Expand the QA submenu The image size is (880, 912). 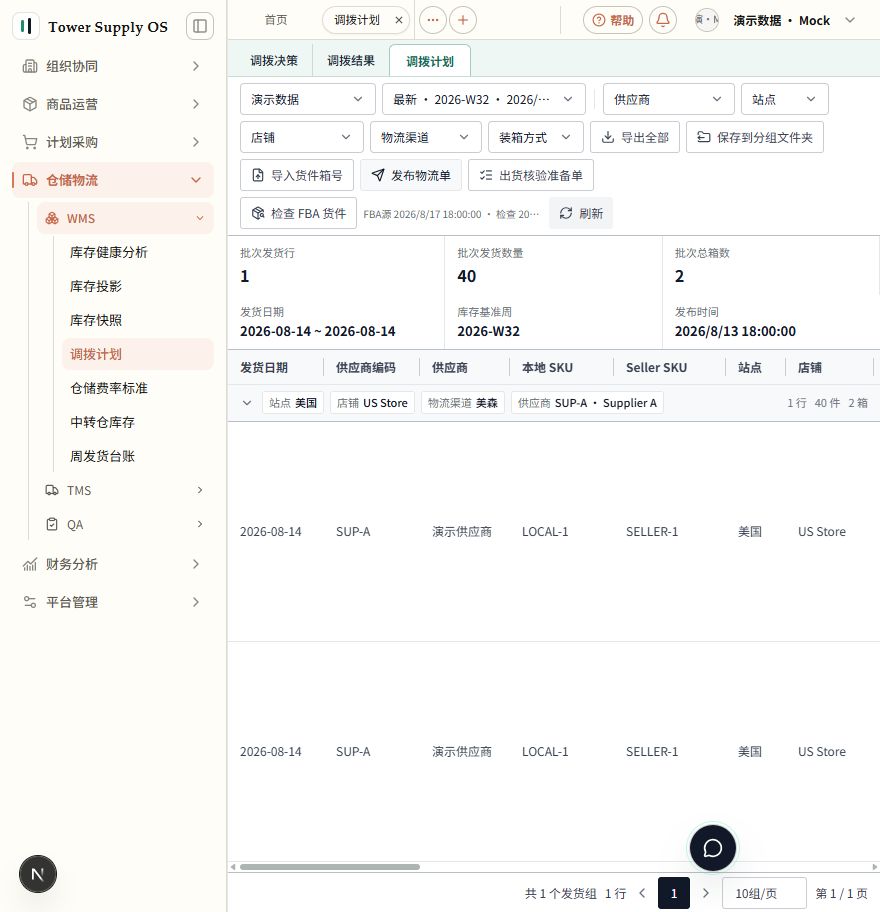coord(126,525)
